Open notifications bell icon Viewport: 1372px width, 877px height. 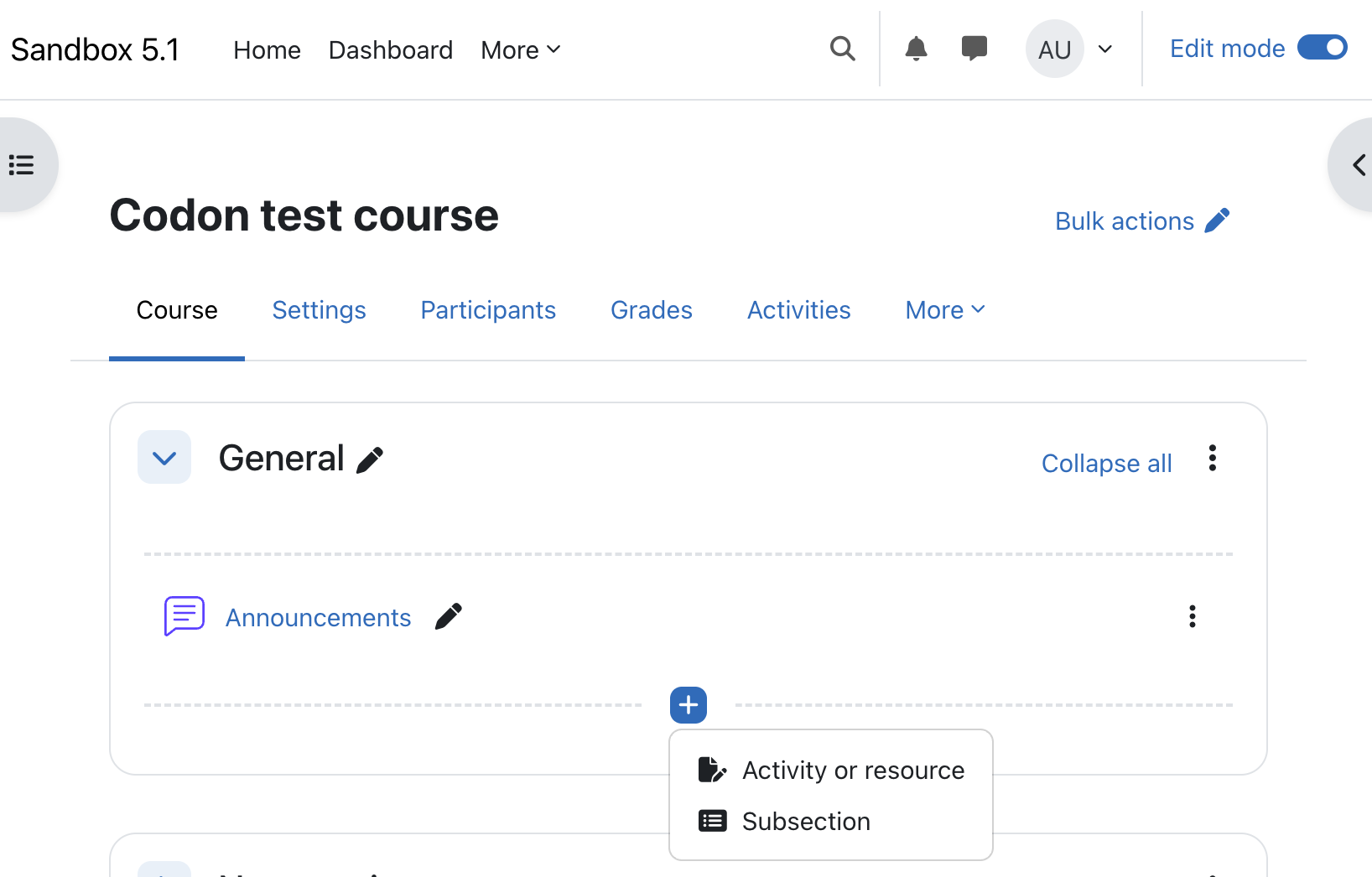click(916, 49)
